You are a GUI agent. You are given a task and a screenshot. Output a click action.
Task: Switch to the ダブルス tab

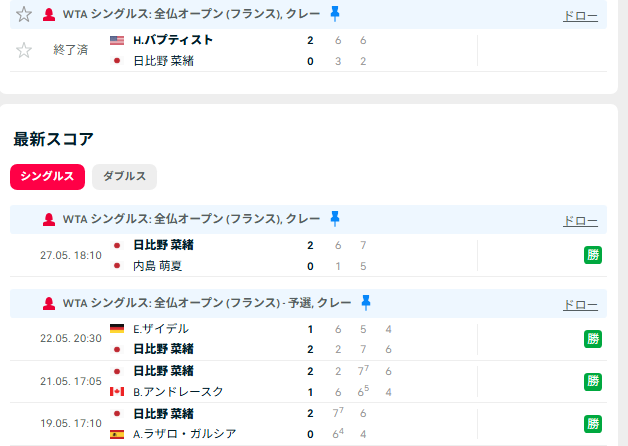124,176
